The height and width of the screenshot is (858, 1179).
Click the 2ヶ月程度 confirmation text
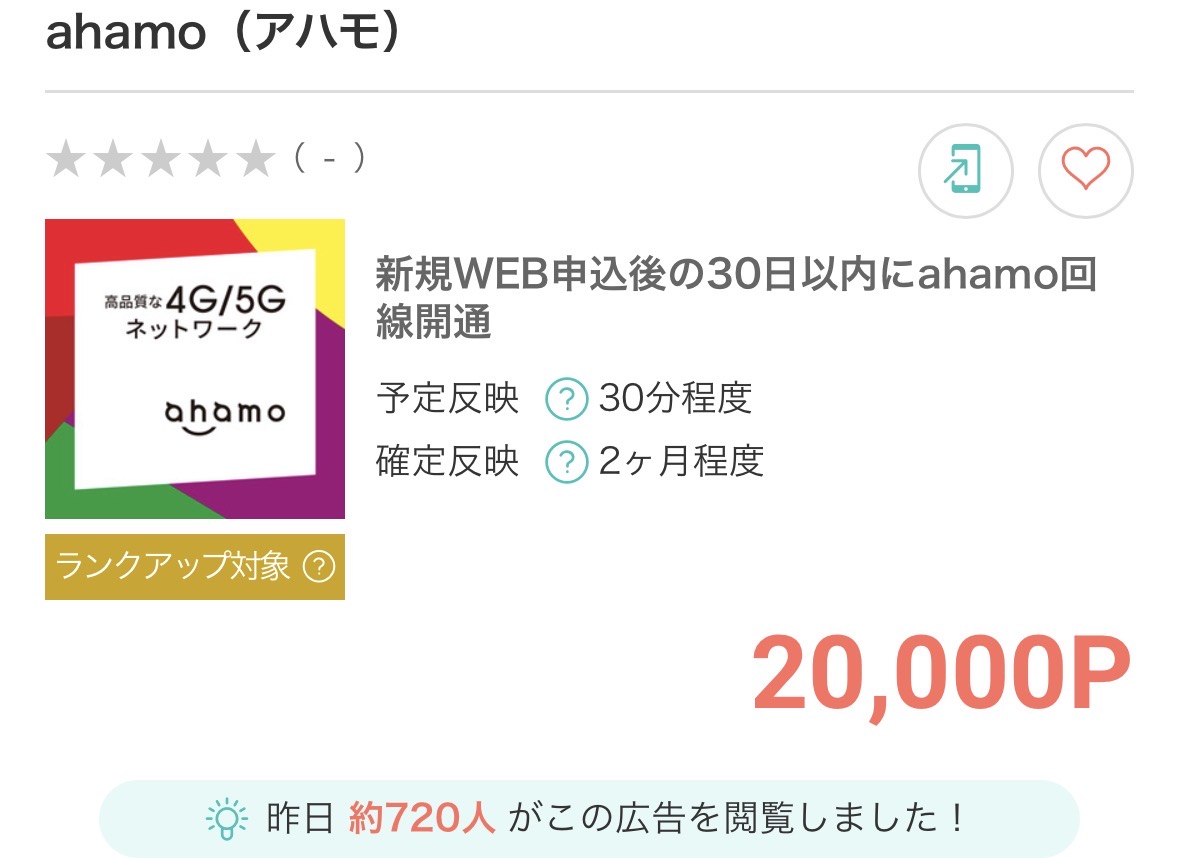tap(681, 462)
